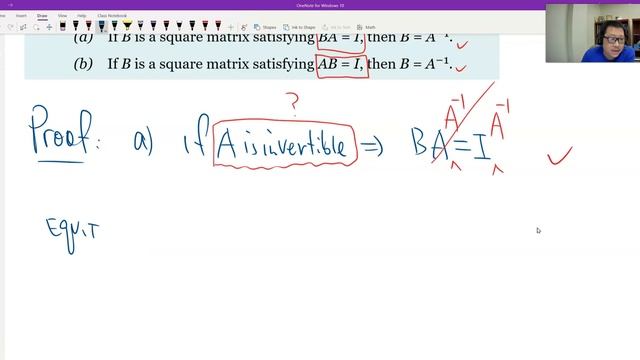Open the Math assistant

[366, 27]
